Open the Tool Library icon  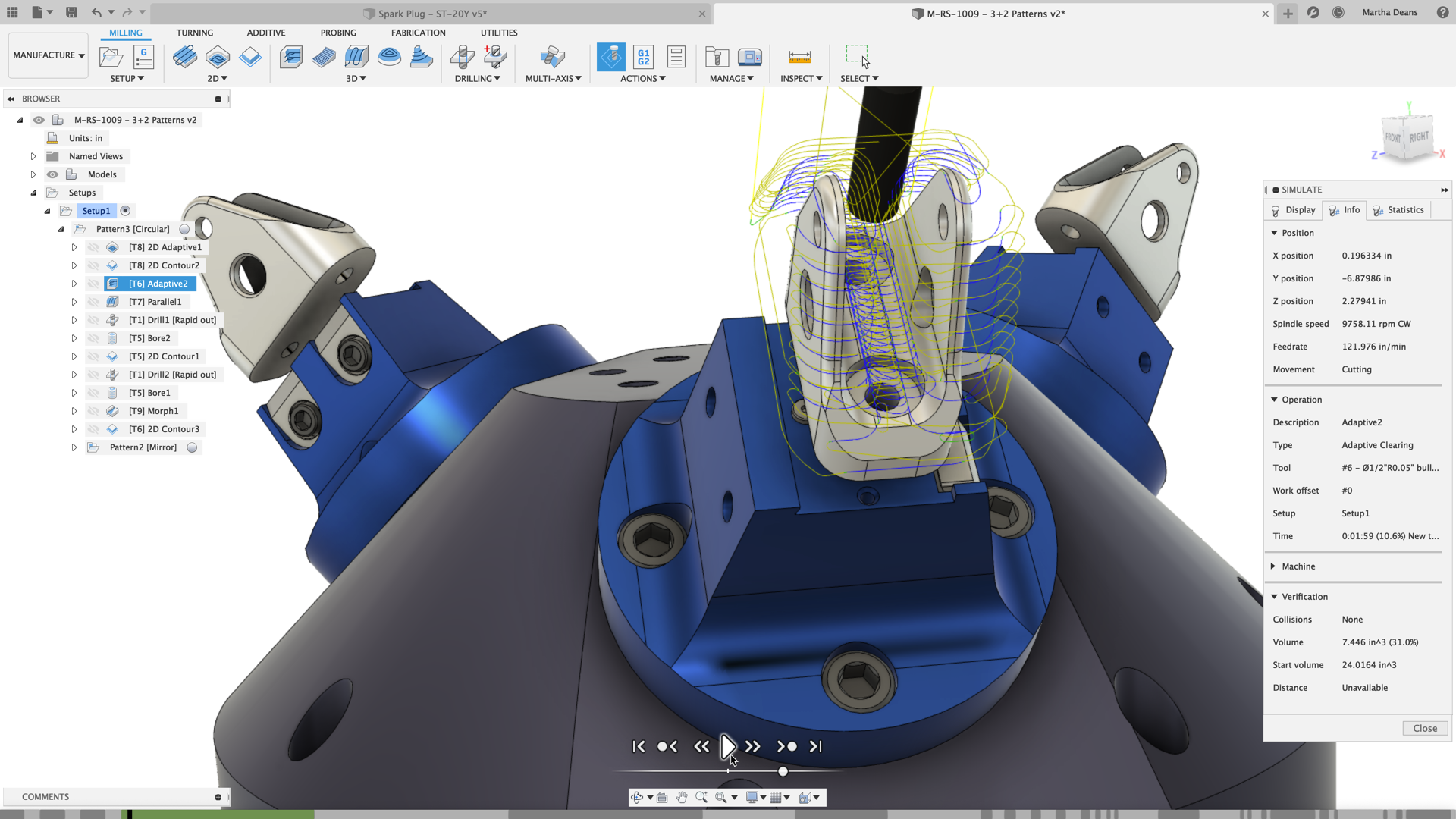pos(717,57)
